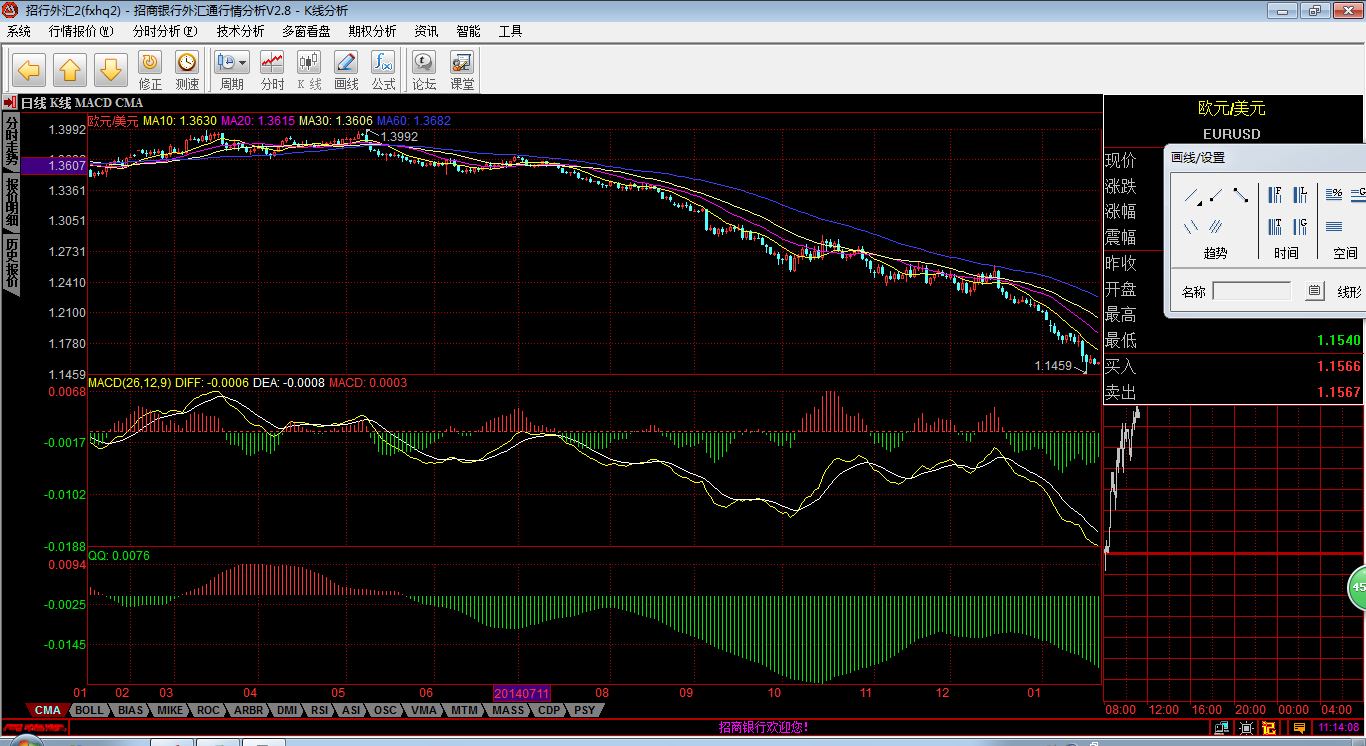The width and height of the screenshot is (1366, 746).
Task: Open the 技术分析 menu
Action: (x=240, y=31)
